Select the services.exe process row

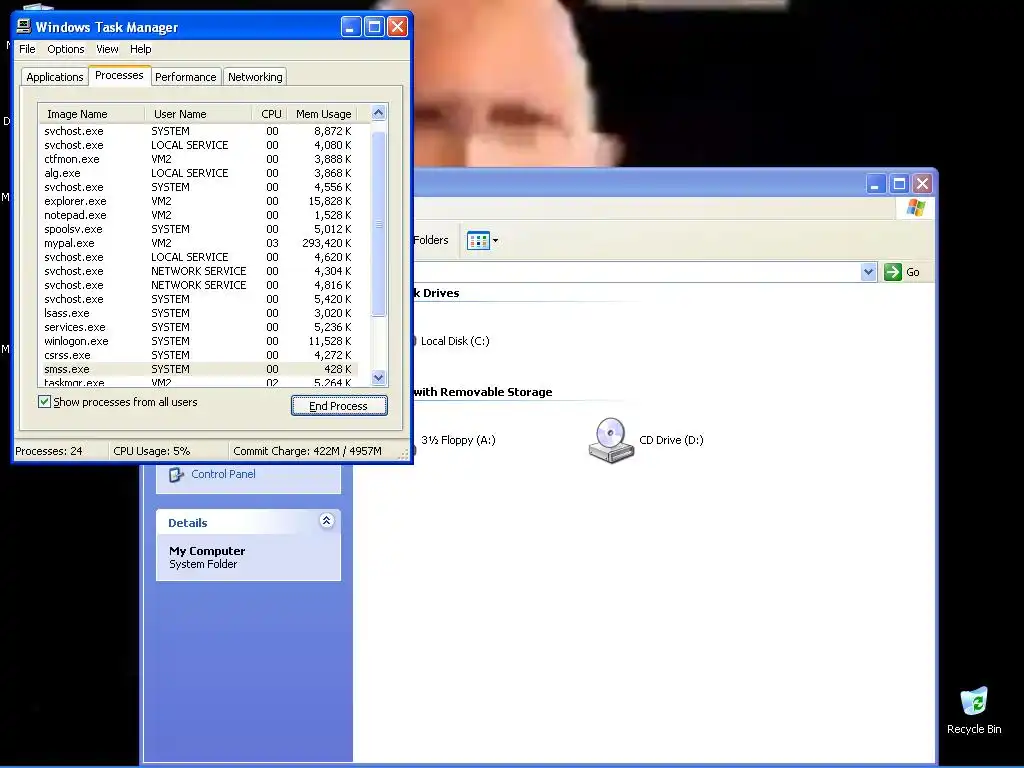click(x=199, y=327)
